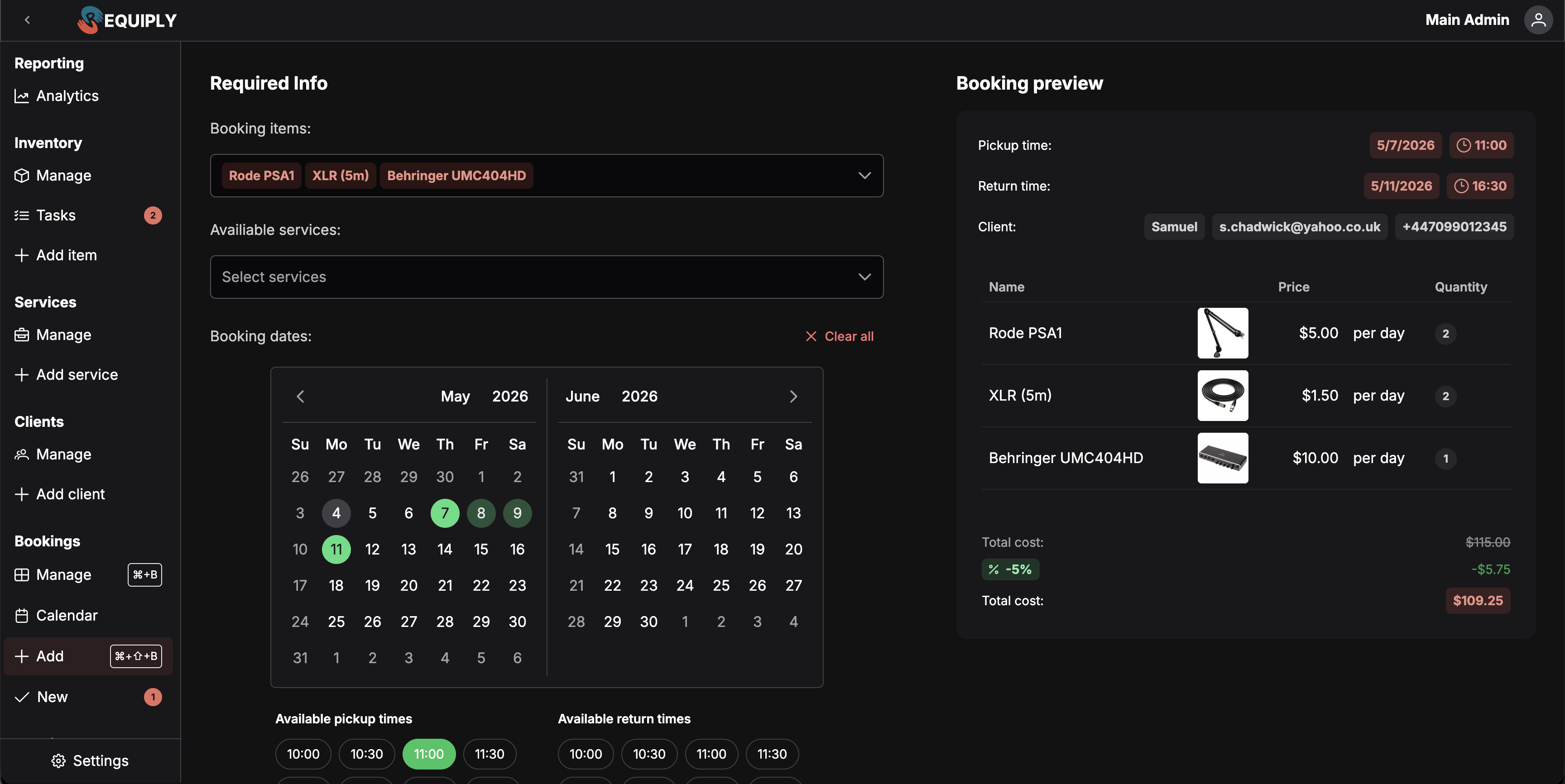
Task: Click the Behringer UMC404HD item tag
Action: coord(456,176)
